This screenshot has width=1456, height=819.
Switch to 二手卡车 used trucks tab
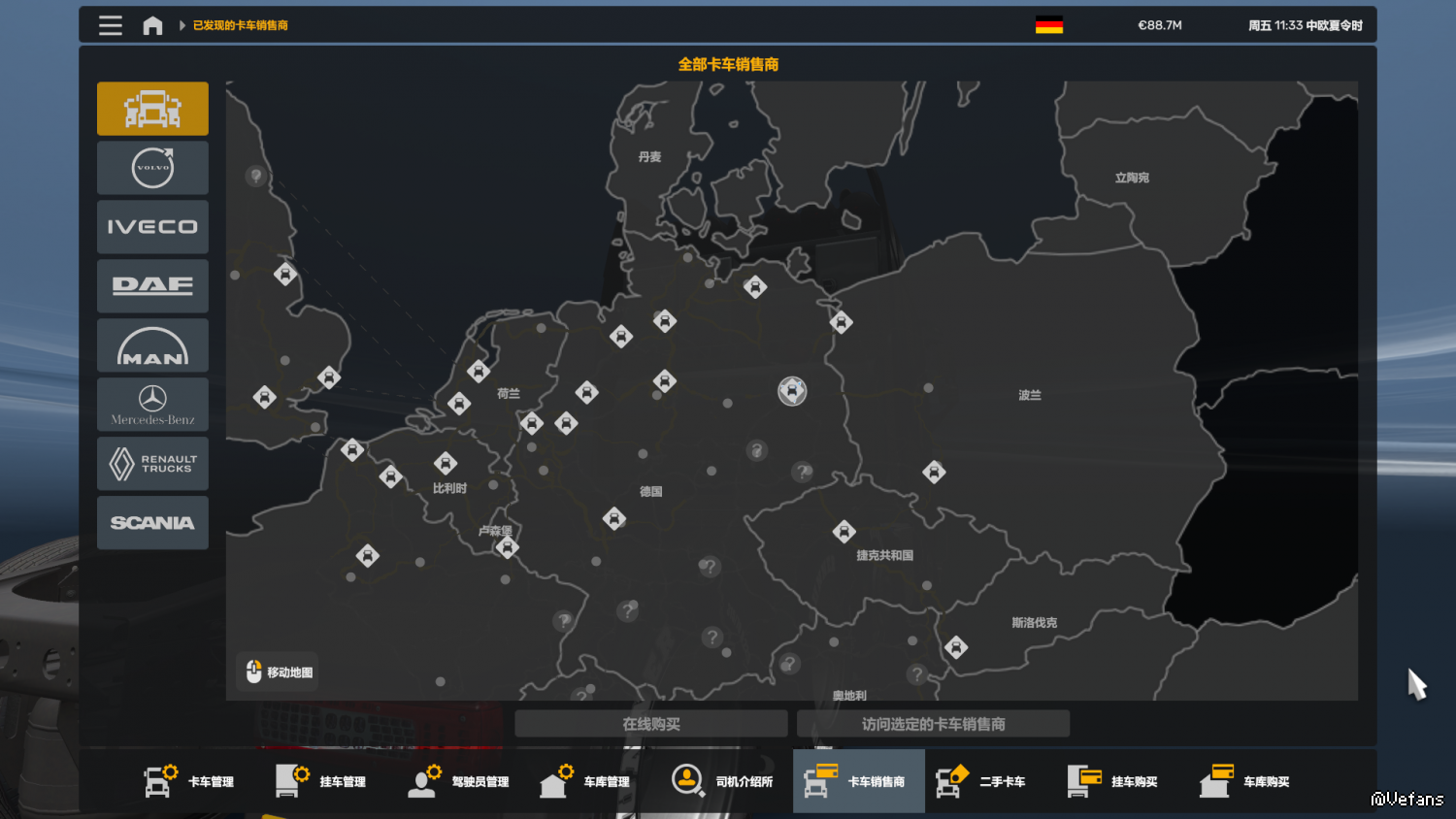981,781
